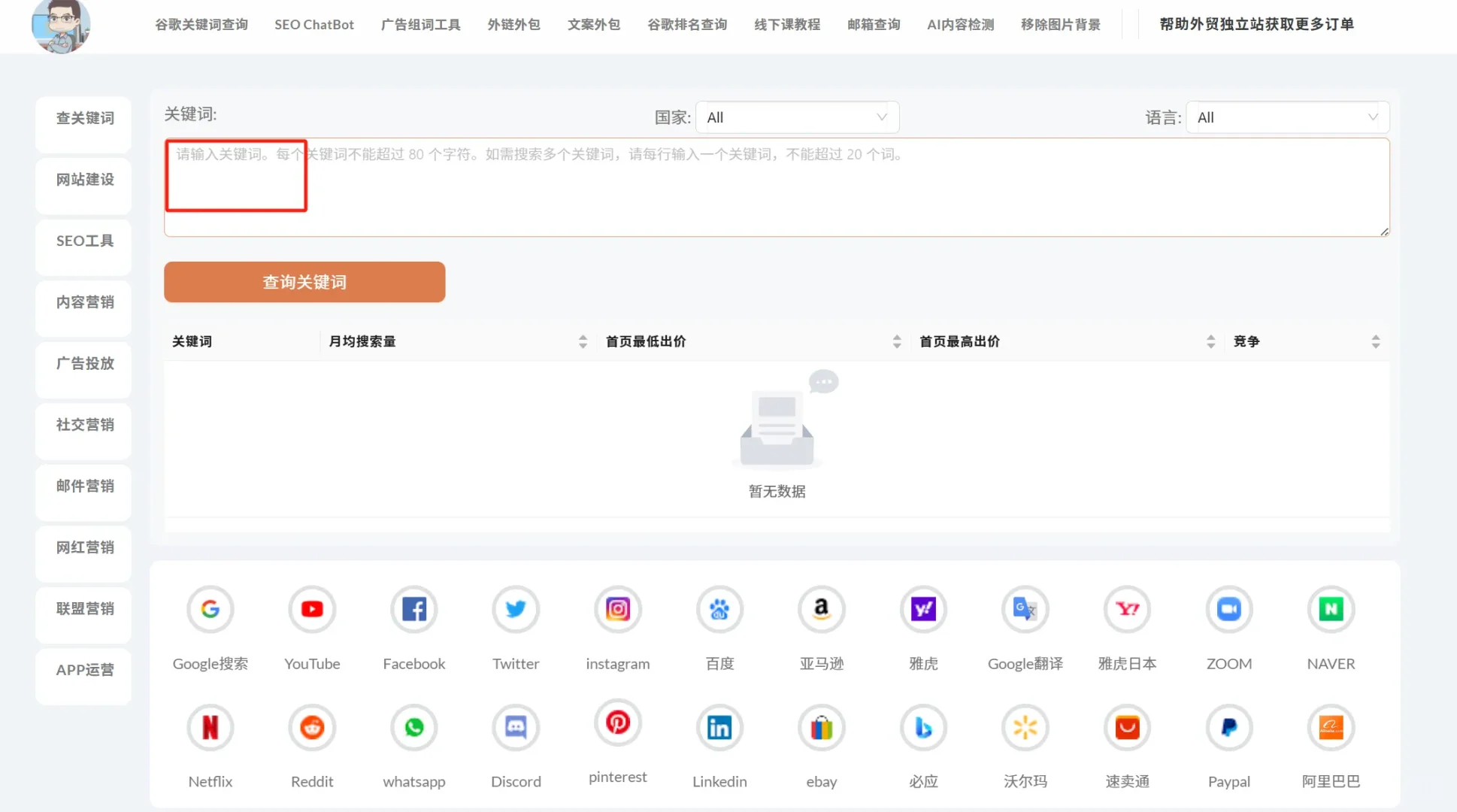The image size is (1457, 812).
Task: Click the textarea corner grip handle
Action: pos(1384,232)
